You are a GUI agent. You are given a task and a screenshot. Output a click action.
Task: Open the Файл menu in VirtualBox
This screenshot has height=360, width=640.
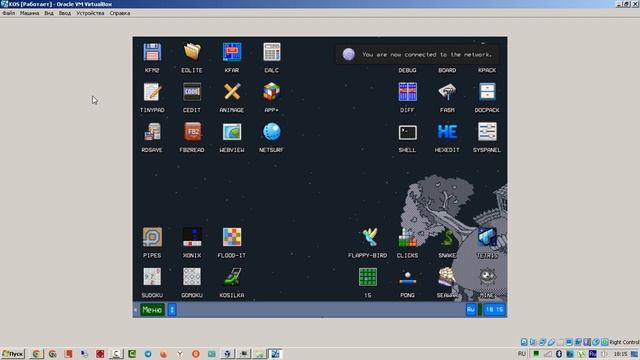pyautogui.click(x=9, y=13)
